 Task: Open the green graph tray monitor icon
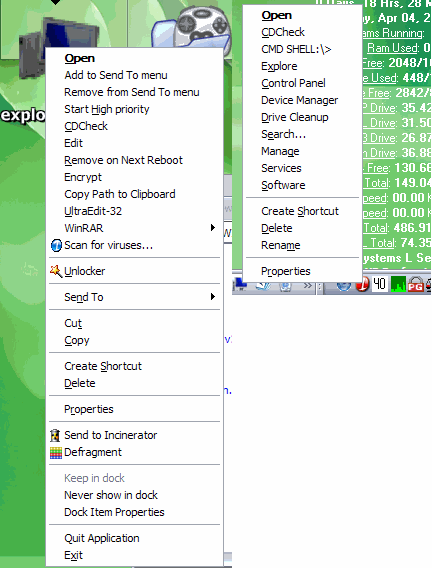point(398,284)
